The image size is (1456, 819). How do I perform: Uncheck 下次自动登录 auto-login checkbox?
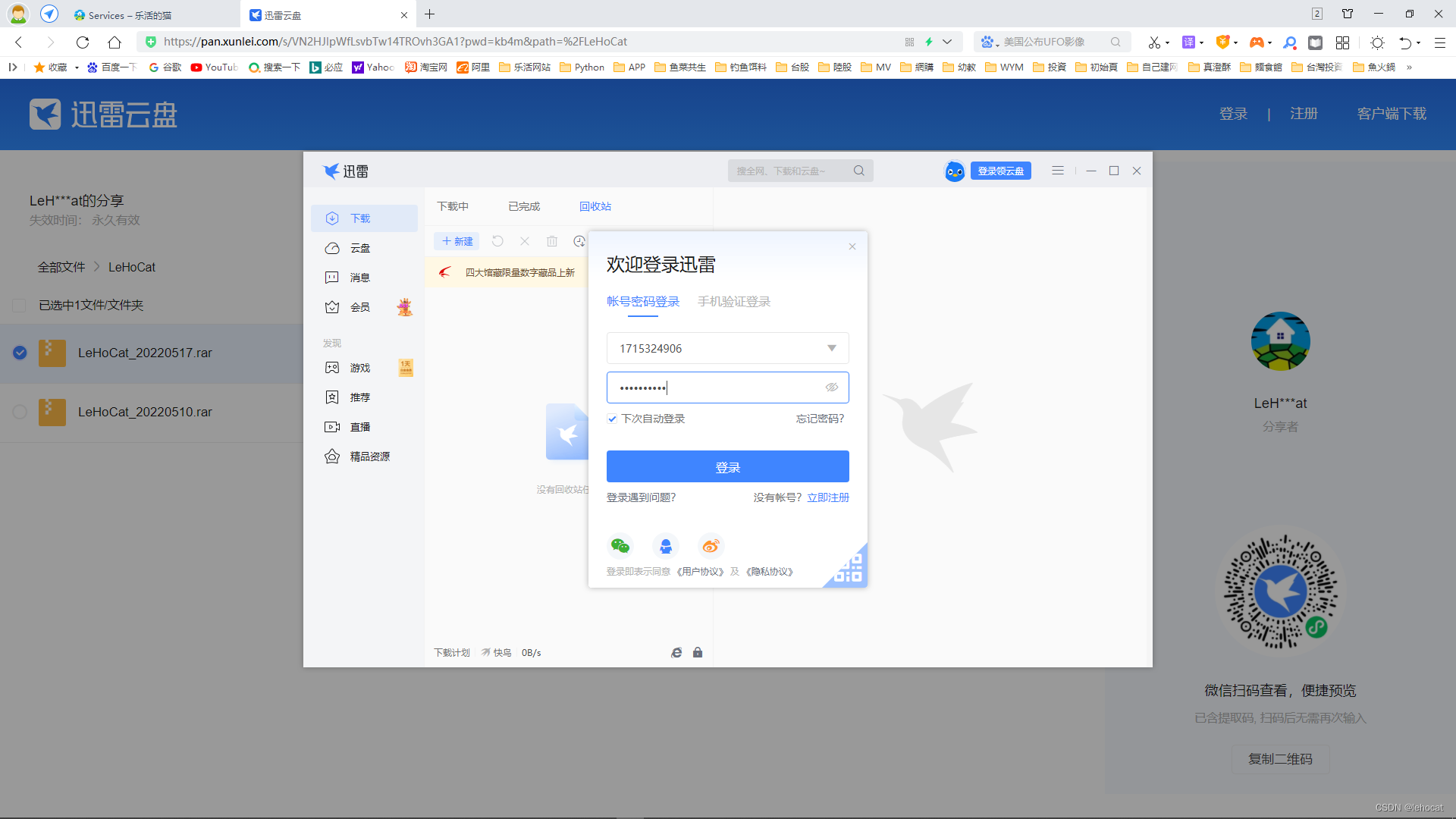coord(612,419)
